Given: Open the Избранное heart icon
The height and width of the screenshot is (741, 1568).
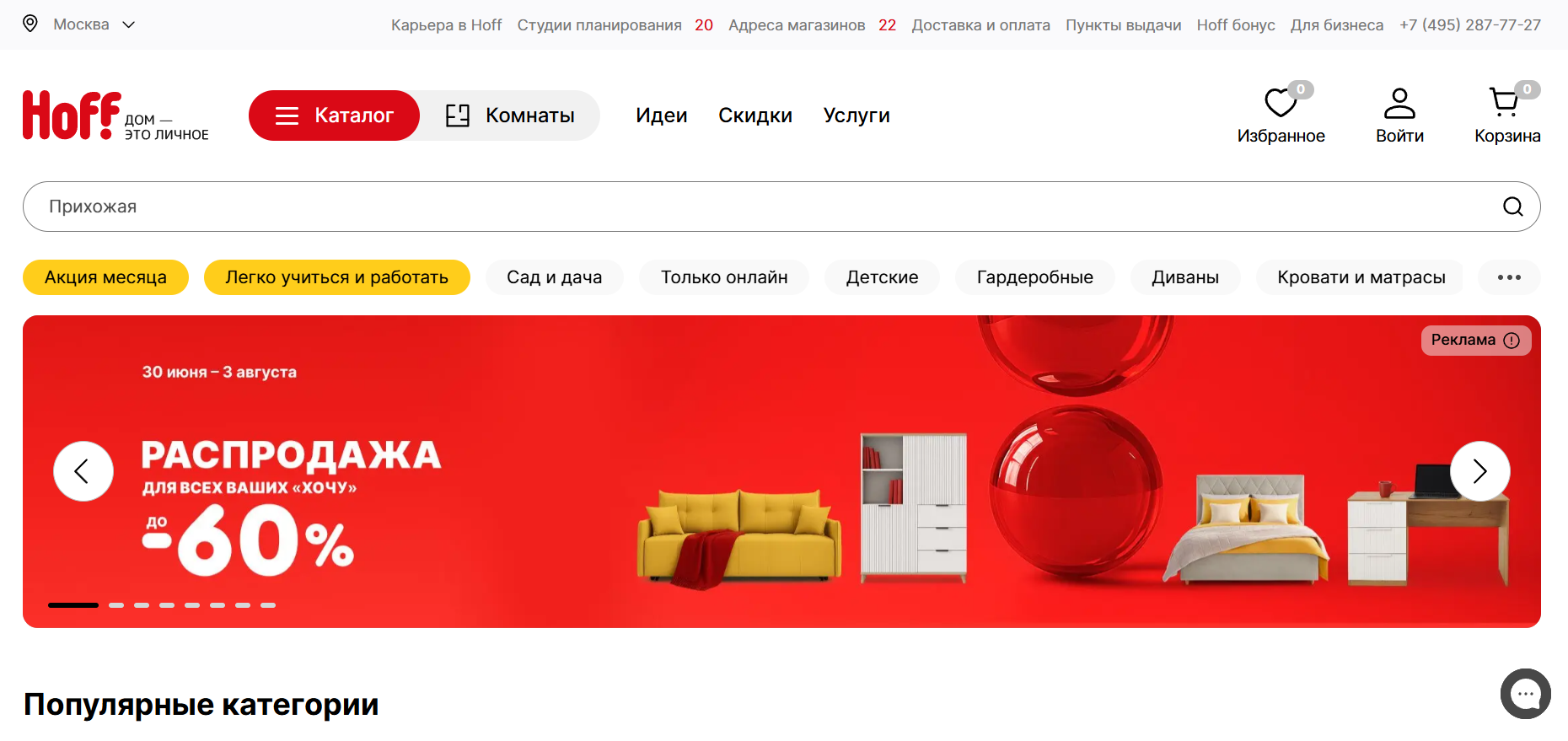Looking at the screenshot, I should coord(1281,103).
